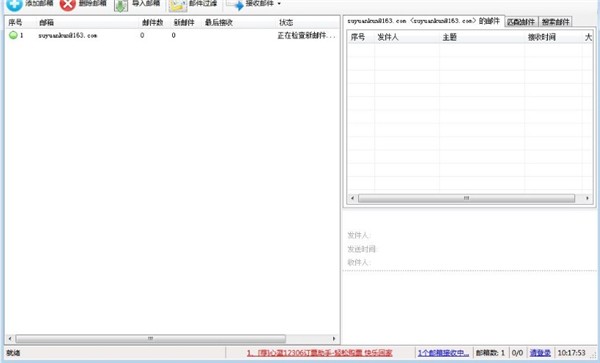This screenshot has width=600, height=363.
Task: Open the Mail Filter folder icon
Action: click(x=178, y=5)
